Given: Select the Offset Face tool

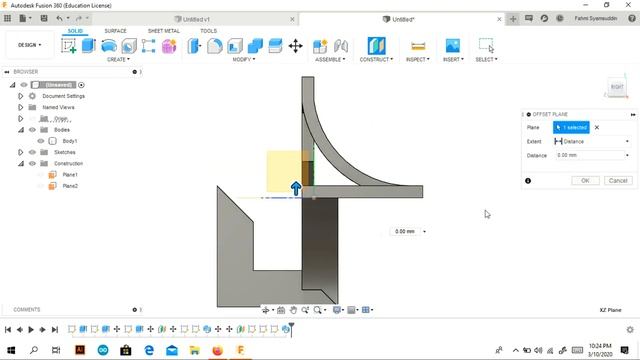Looking at the screenshot, I should click(276, 46).
